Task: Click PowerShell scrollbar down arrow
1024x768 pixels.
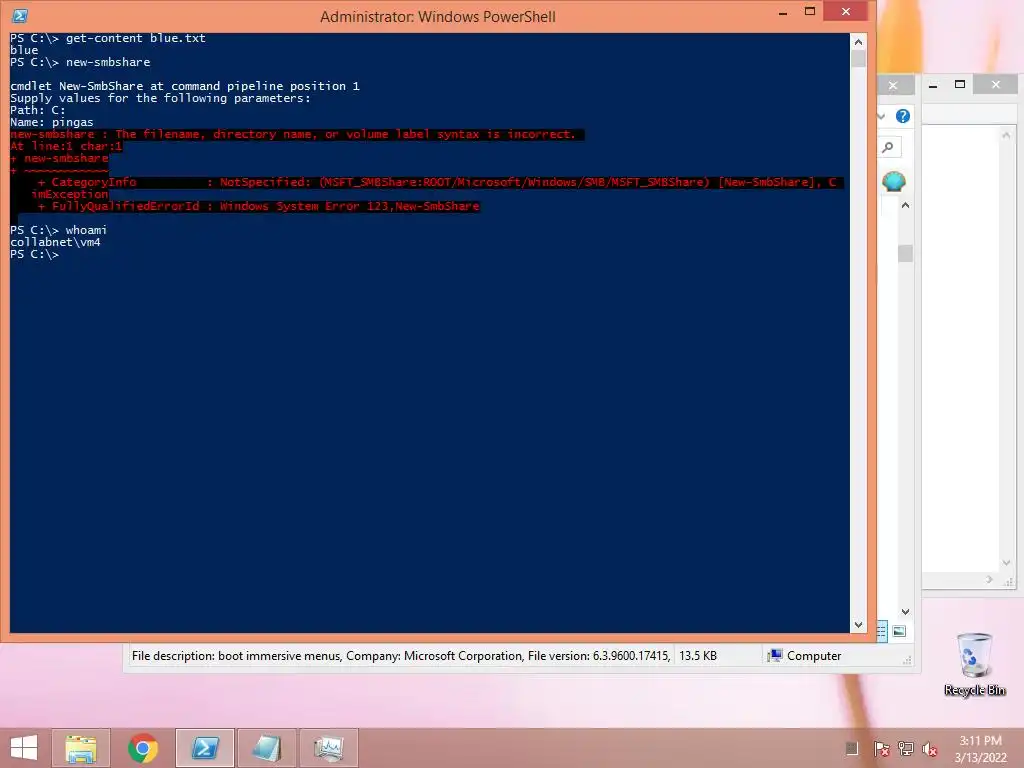Action: pyautogui.click(x=858, y=625)
